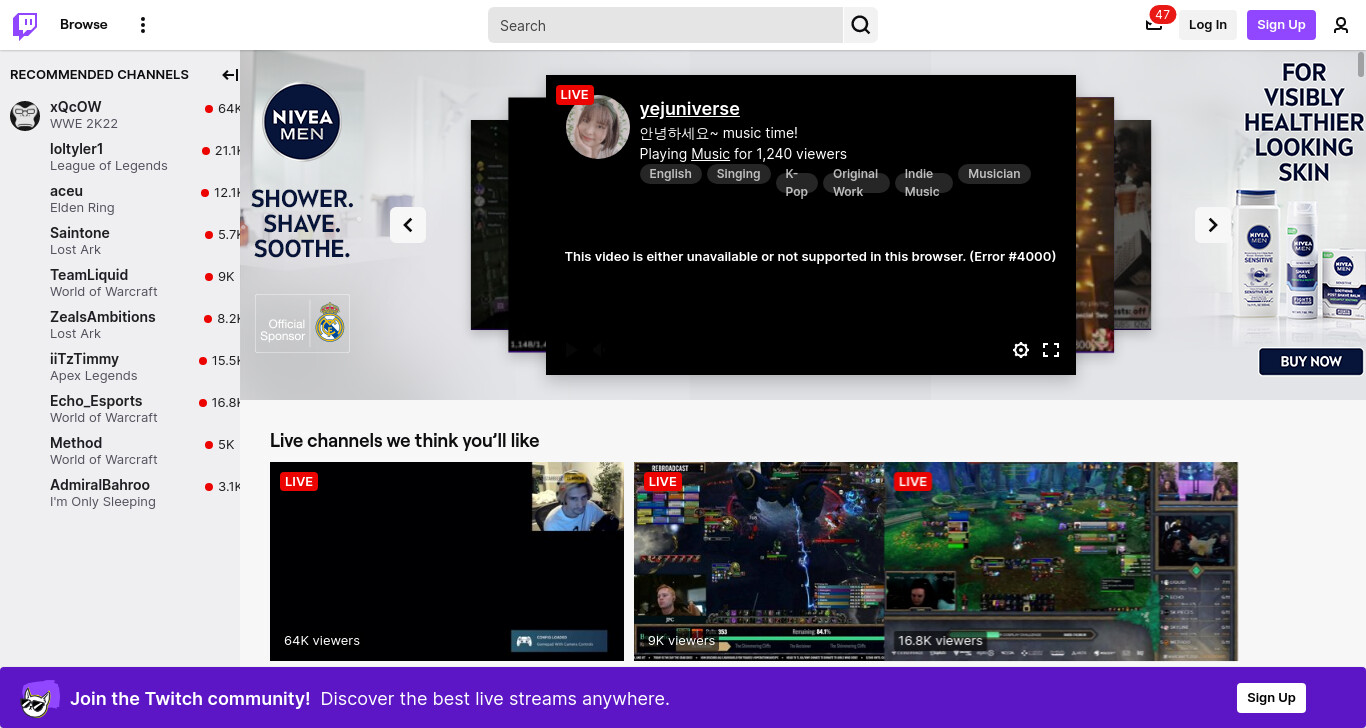Select the Original Work tag
This screenshot has height=728, width=1366.
[x=855, y=183]
